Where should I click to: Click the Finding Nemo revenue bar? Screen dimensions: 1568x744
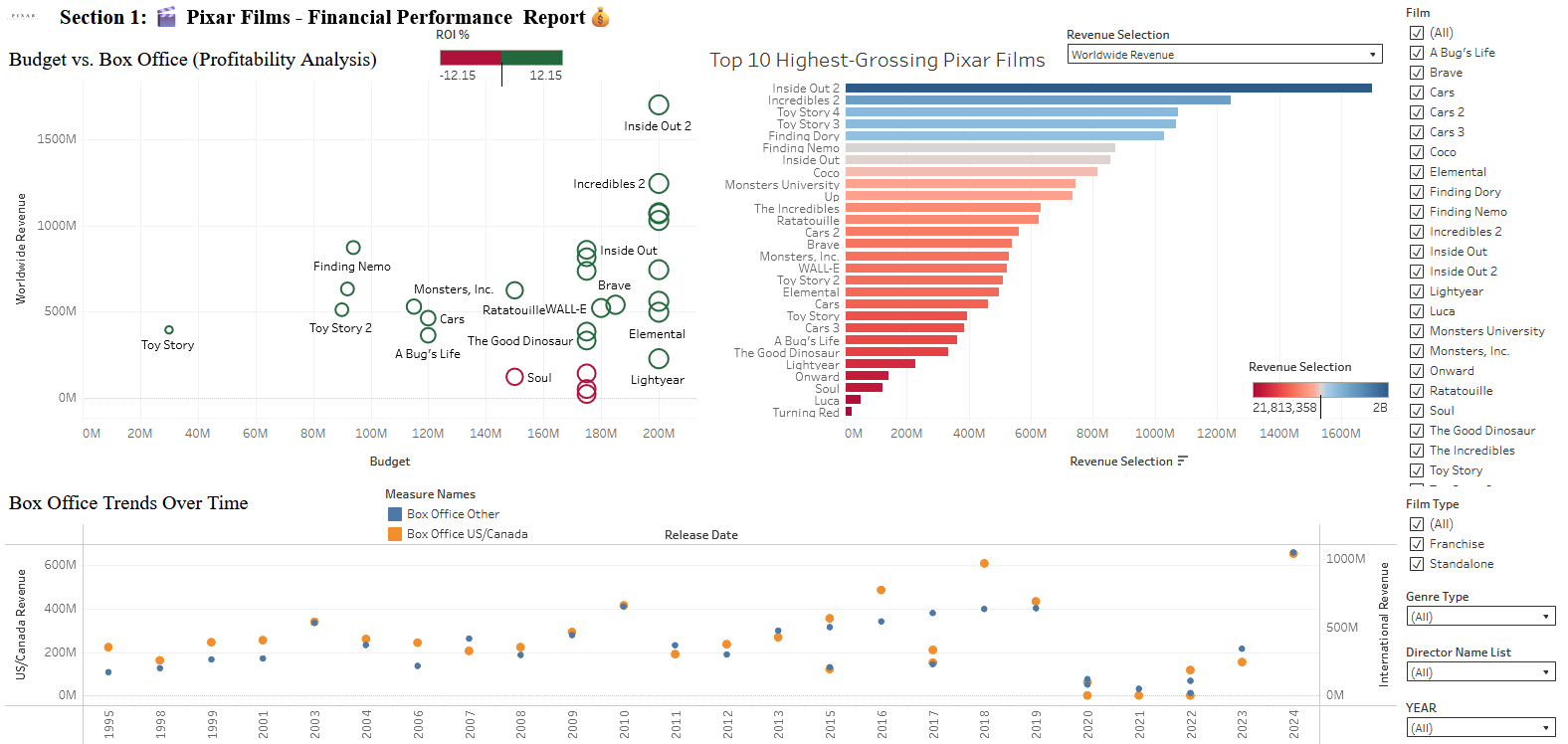click(980, 148)
